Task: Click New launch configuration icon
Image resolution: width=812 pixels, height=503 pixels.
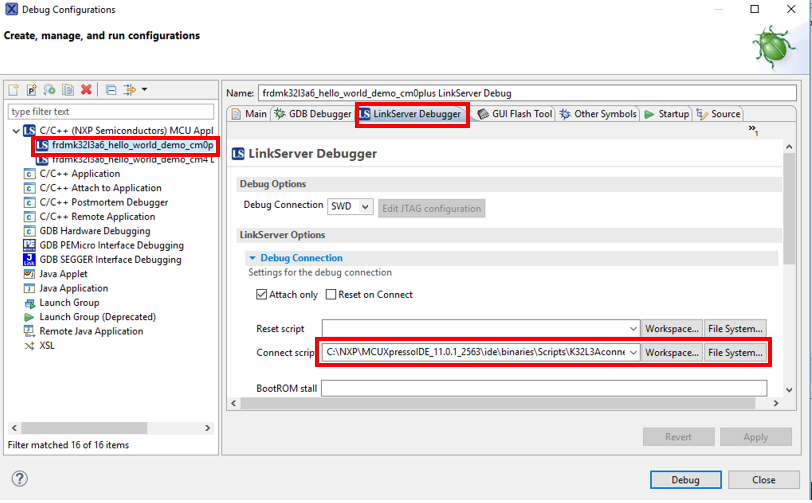Action: [14, 90]
